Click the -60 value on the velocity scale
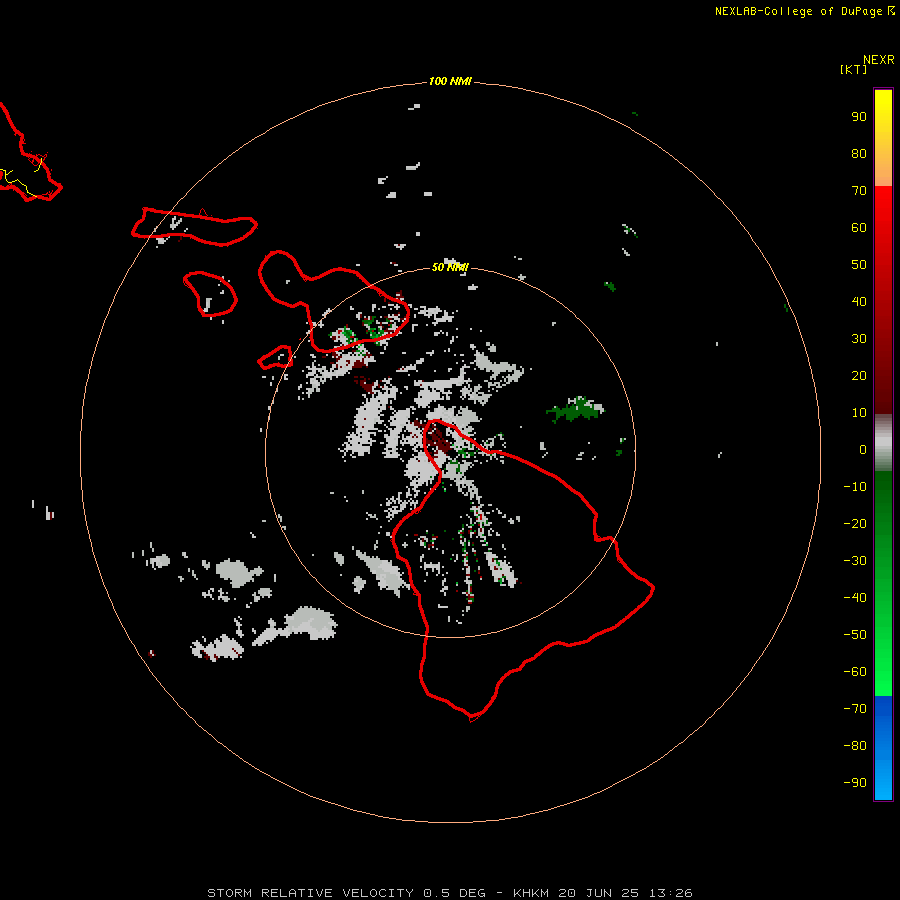The image size is (900, 900). (x=855, y=672)
